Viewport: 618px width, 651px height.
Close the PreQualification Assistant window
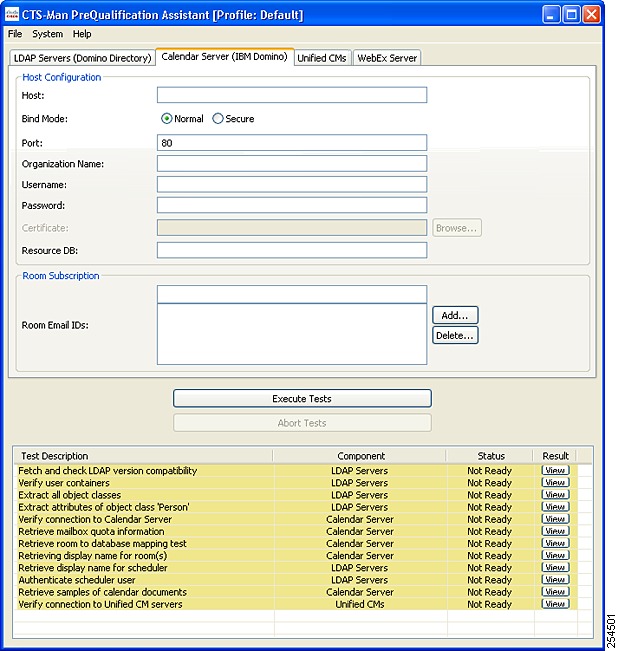591,15
